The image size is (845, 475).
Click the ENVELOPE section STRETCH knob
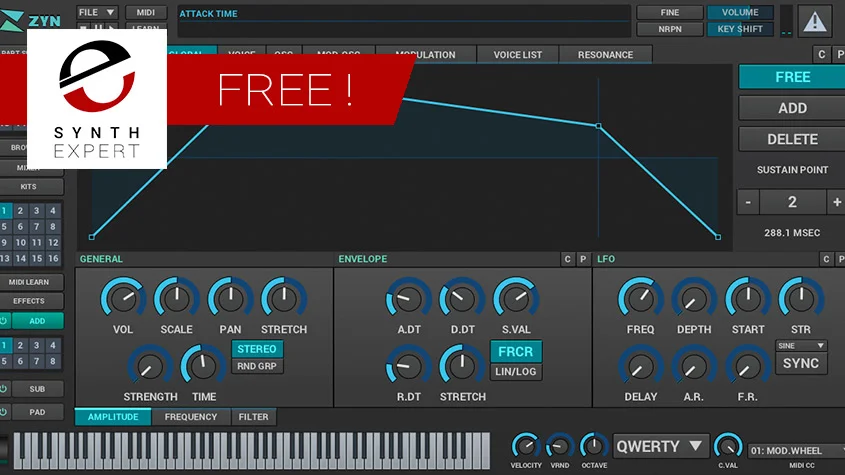tap(462, 366)
